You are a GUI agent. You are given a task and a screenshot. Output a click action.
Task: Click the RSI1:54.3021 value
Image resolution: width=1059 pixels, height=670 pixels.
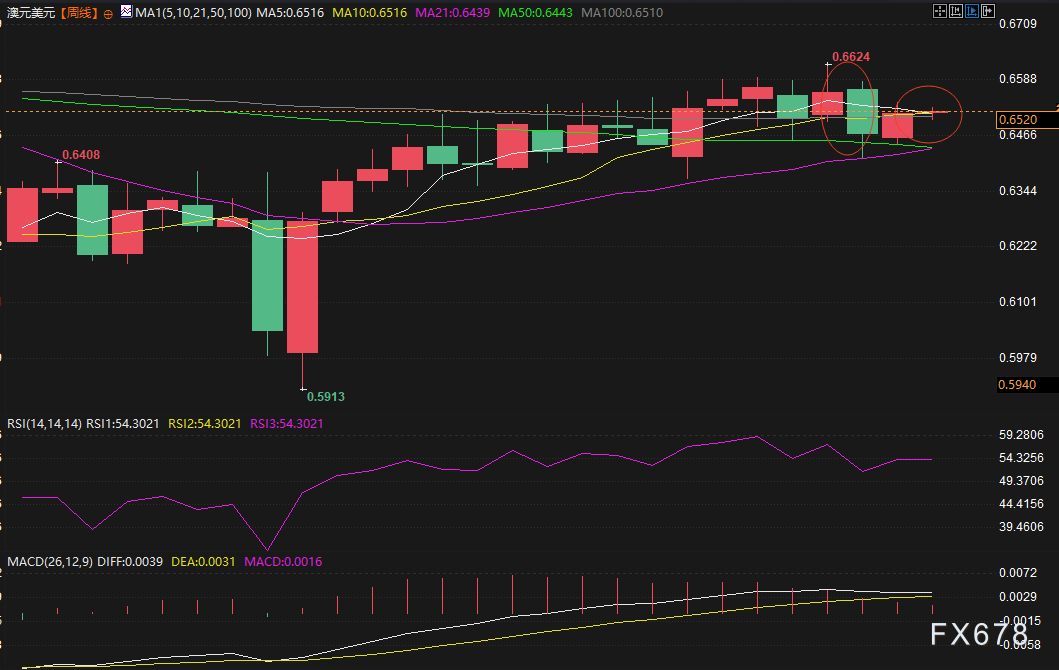pyautogui.click(x=123, y=423)
